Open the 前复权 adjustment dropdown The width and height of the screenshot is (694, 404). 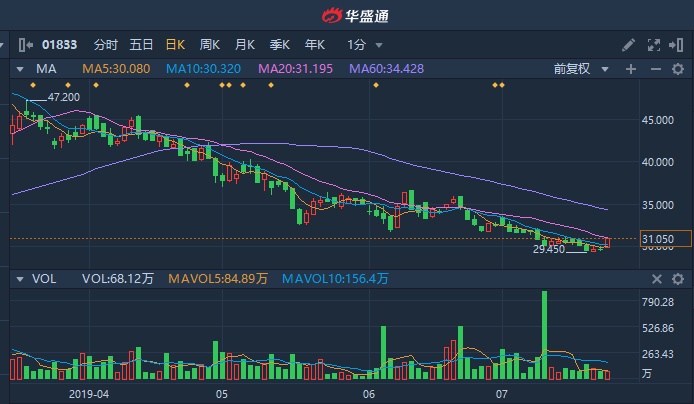(581, 69)
